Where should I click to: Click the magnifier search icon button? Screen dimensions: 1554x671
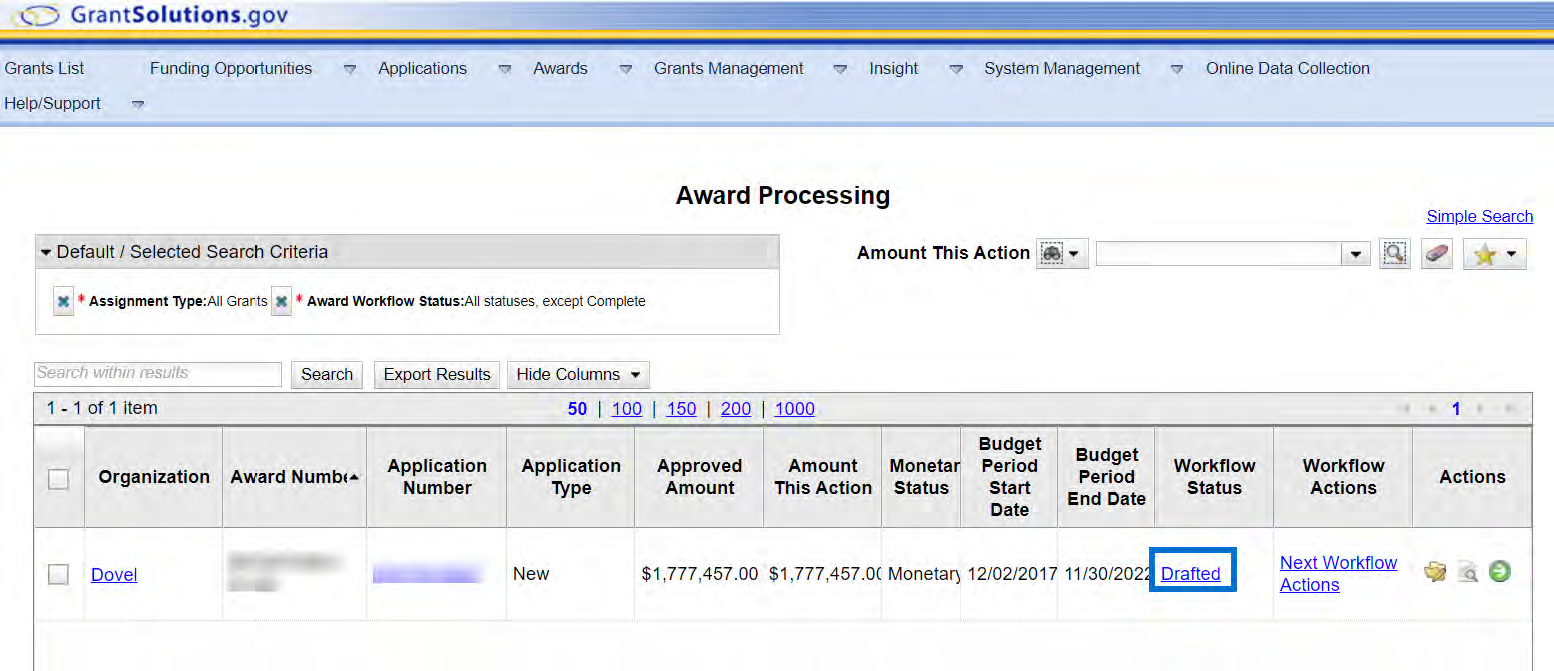(1394, 254)
